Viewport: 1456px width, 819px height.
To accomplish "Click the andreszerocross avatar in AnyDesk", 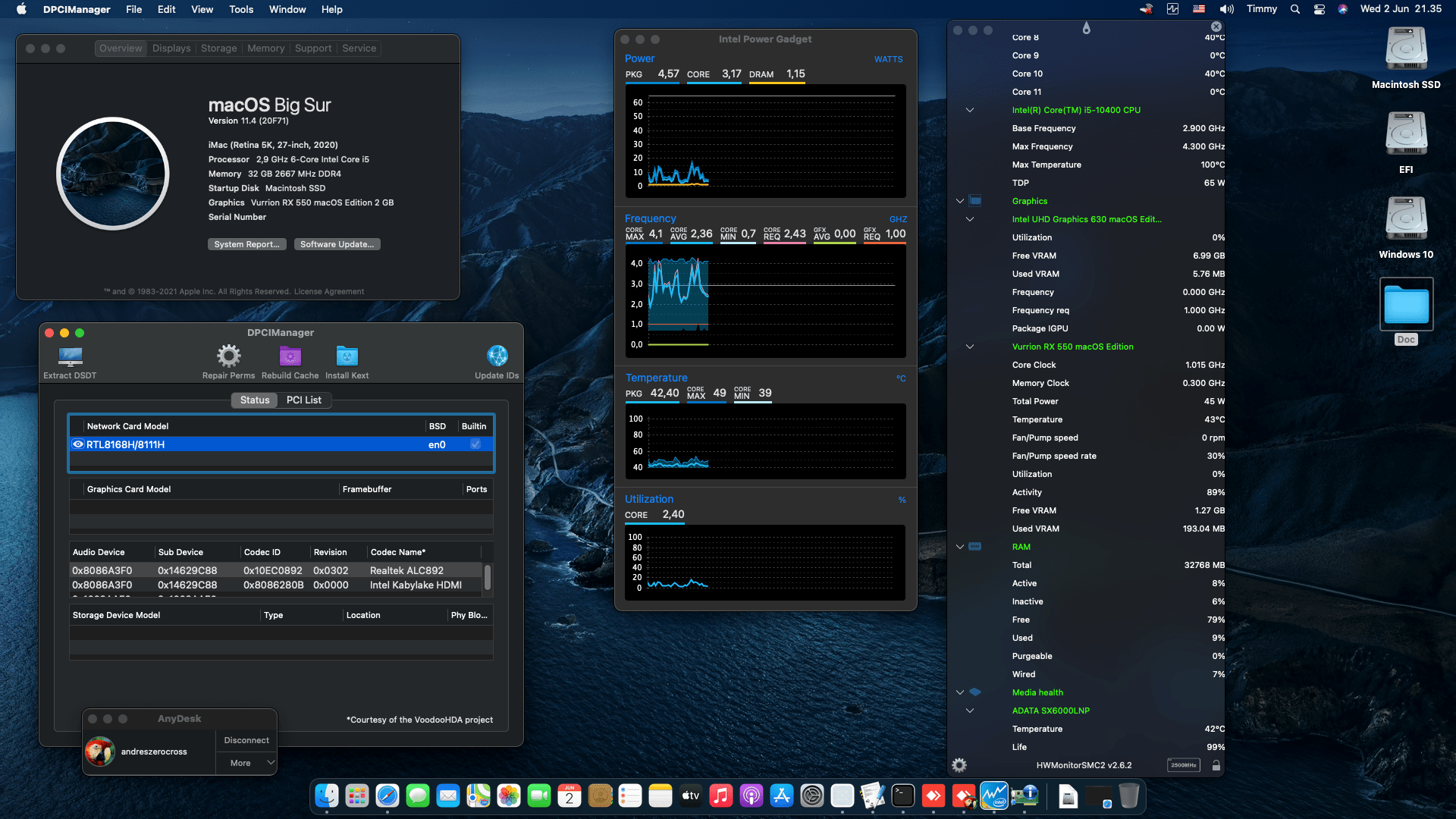I will (x=100, y=752).
